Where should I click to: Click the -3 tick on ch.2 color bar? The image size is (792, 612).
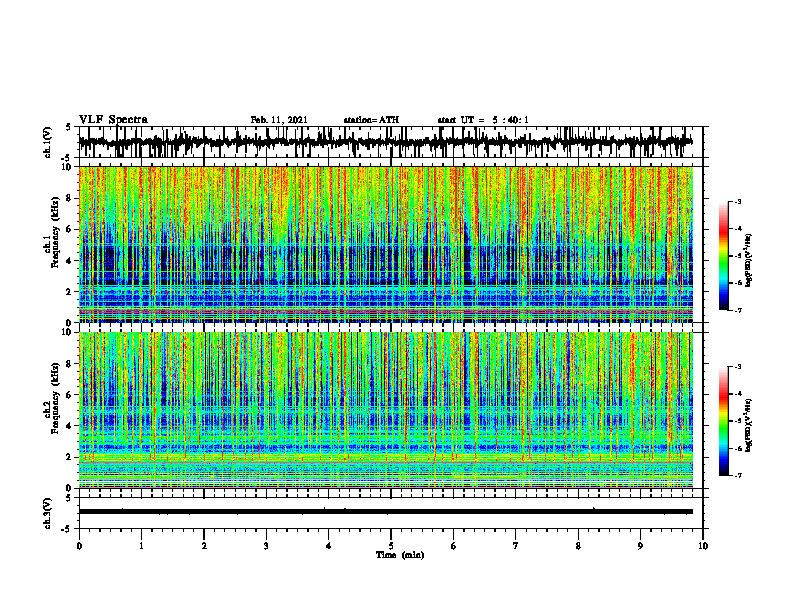click(738, 367)
